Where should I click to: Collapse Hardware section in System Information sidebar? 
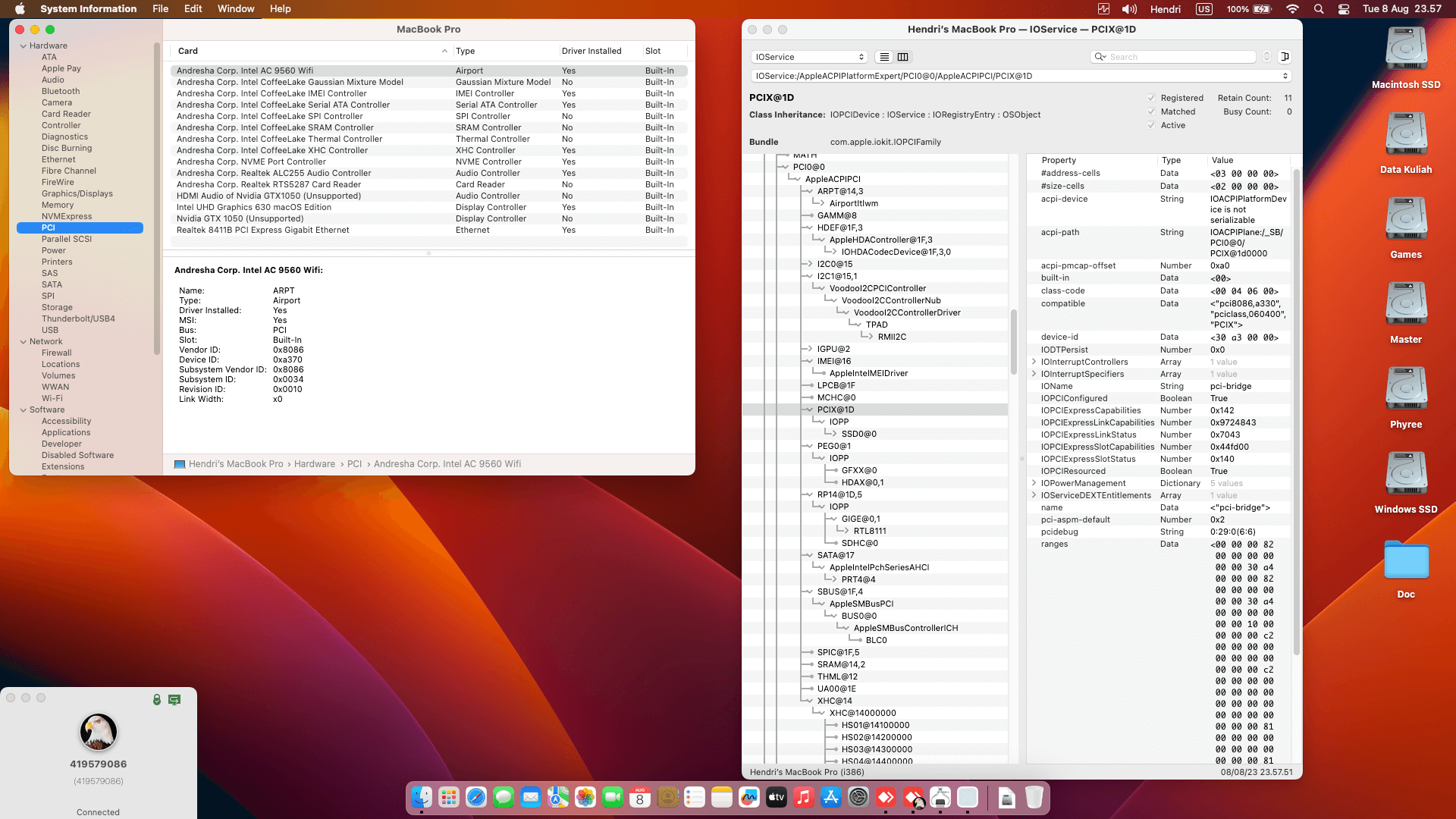point(24,46)
